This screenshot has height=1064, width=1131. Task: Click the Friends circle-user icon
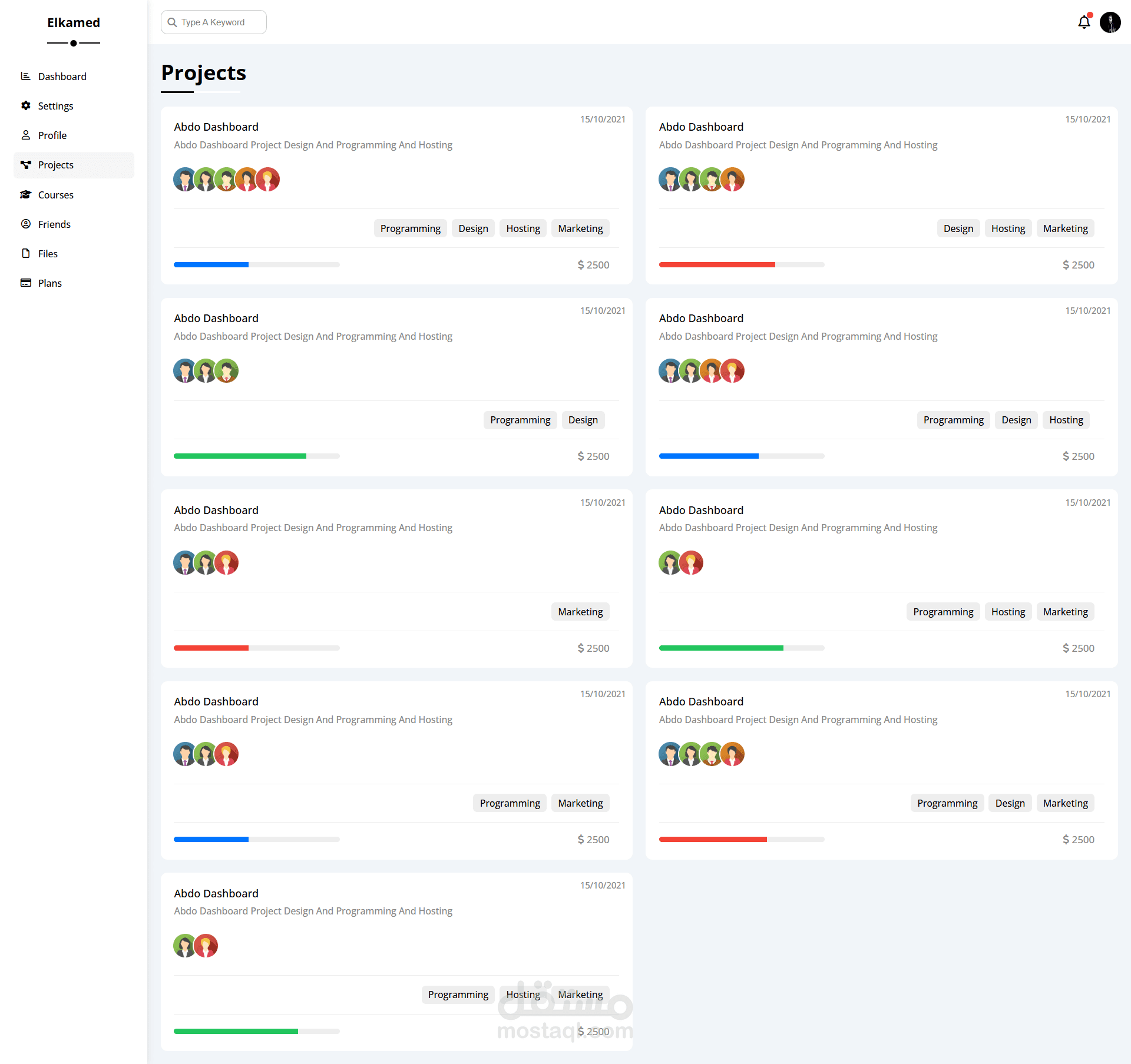pos(25,224)
